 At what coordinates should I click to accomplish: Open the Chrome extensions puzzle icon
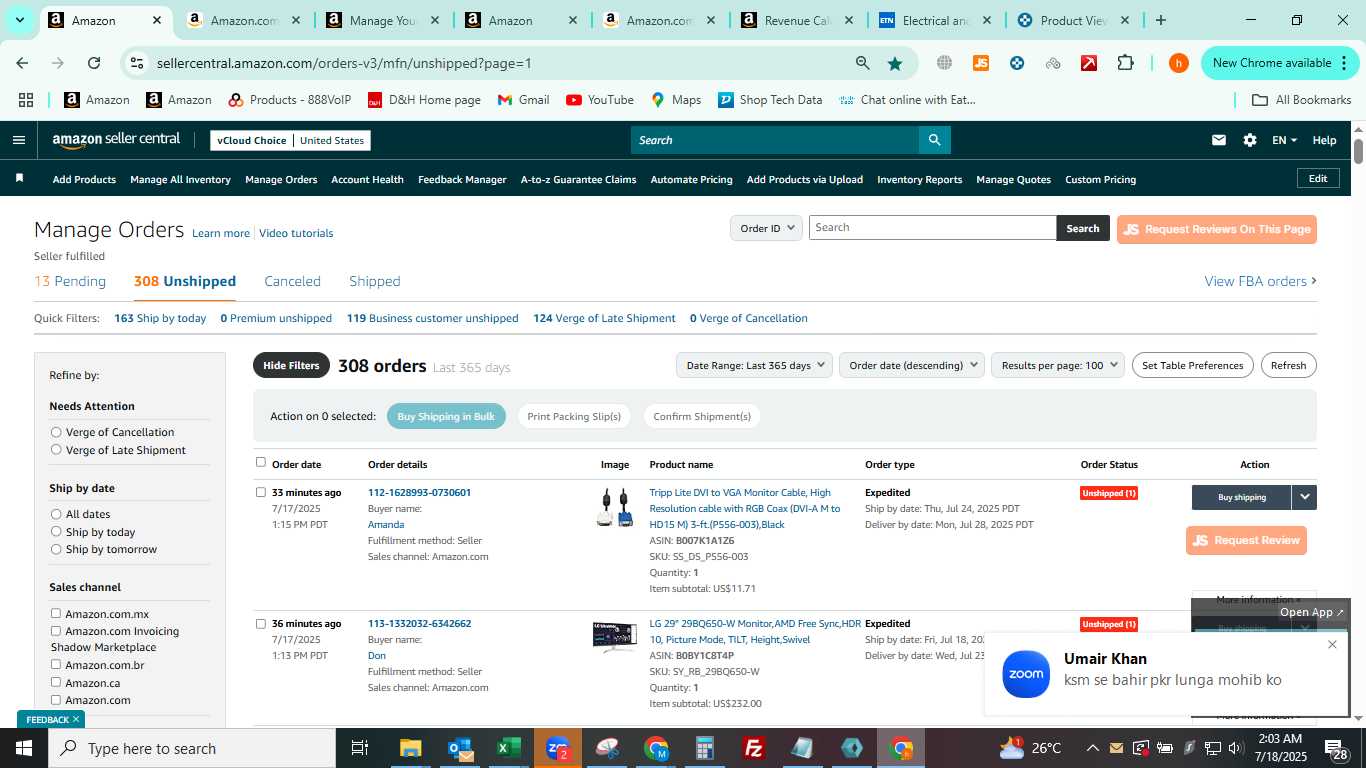tap(1125, 63)
